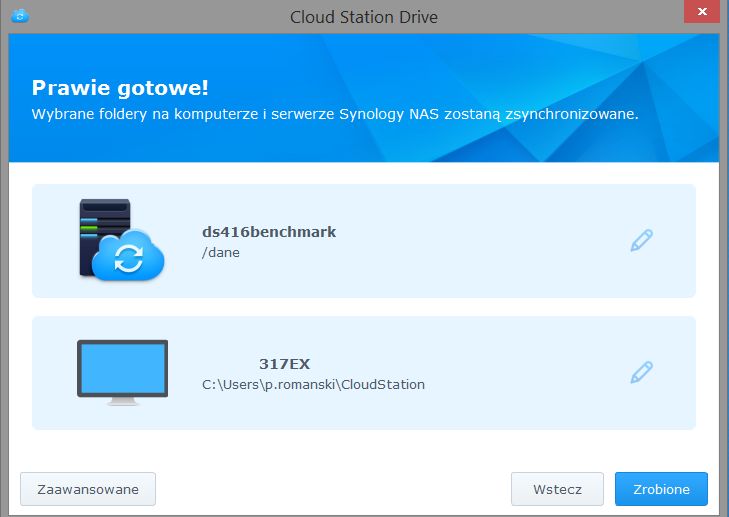Click the Prawie gotowe! heading
729x517 pixels.
[x=120, y=88]
